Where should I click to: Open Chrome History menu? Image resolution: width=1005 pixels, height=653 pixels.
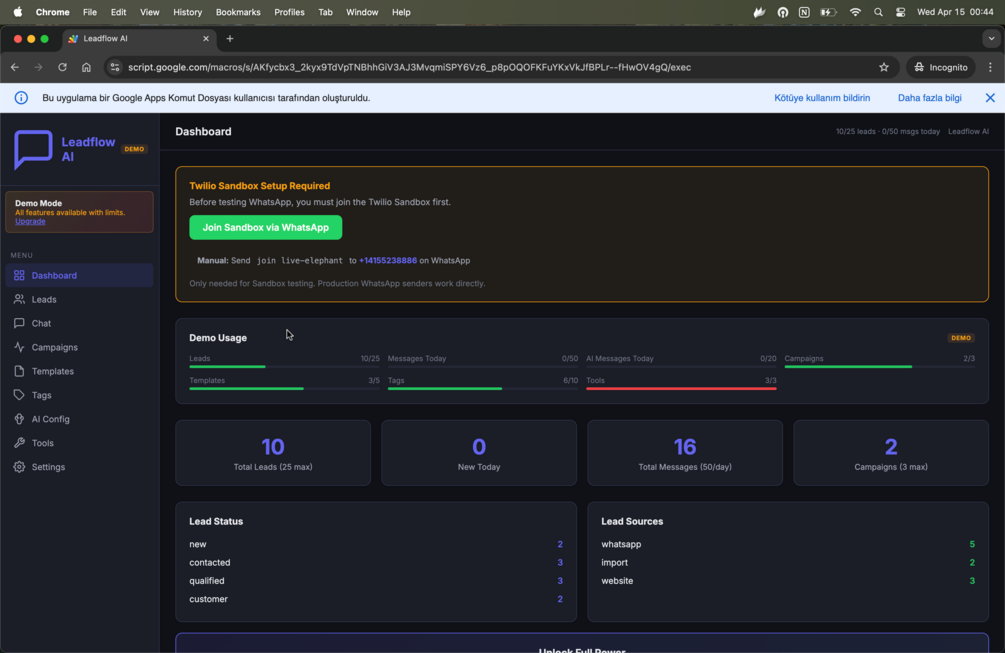(187, 12)
